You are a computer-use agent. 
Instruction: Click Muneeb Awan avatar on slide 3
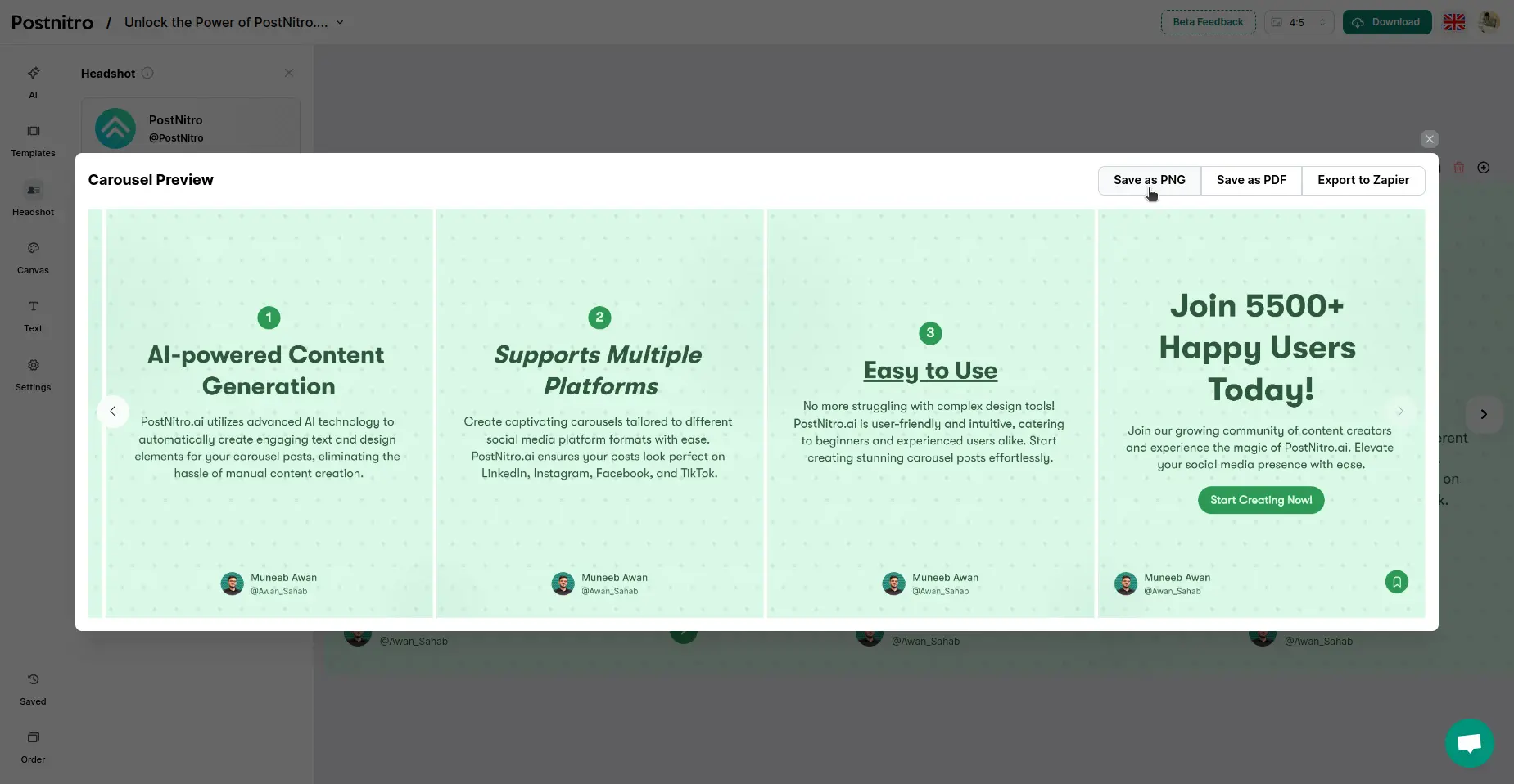894,583
